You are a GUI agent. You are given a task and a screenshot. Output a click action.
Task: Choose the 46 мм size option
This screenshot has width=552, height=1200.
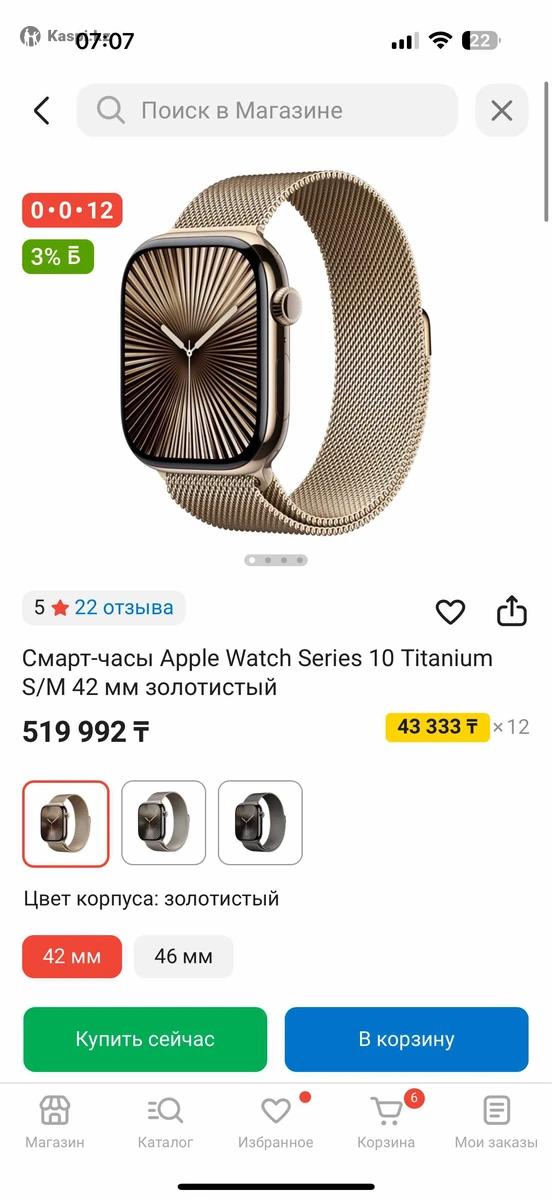[x=184, y=957]
